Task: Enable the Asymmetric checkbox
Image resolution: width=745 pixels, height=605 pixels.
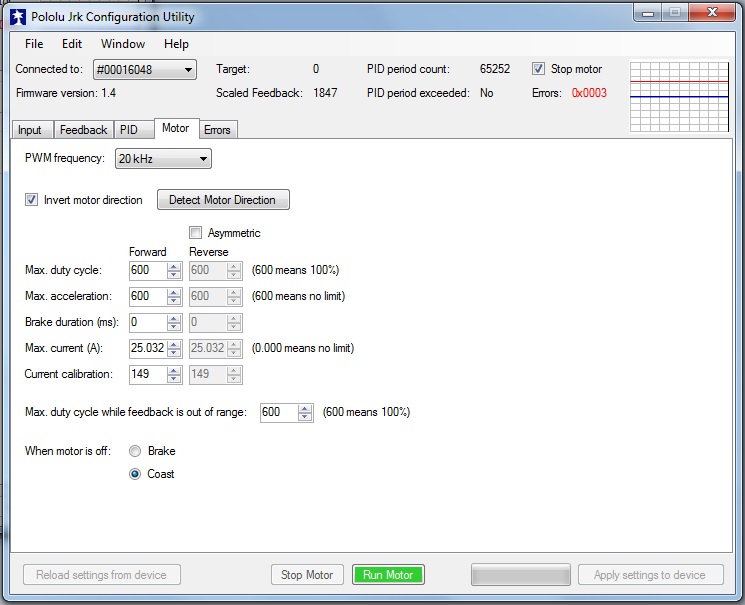Action: [195, 232]
